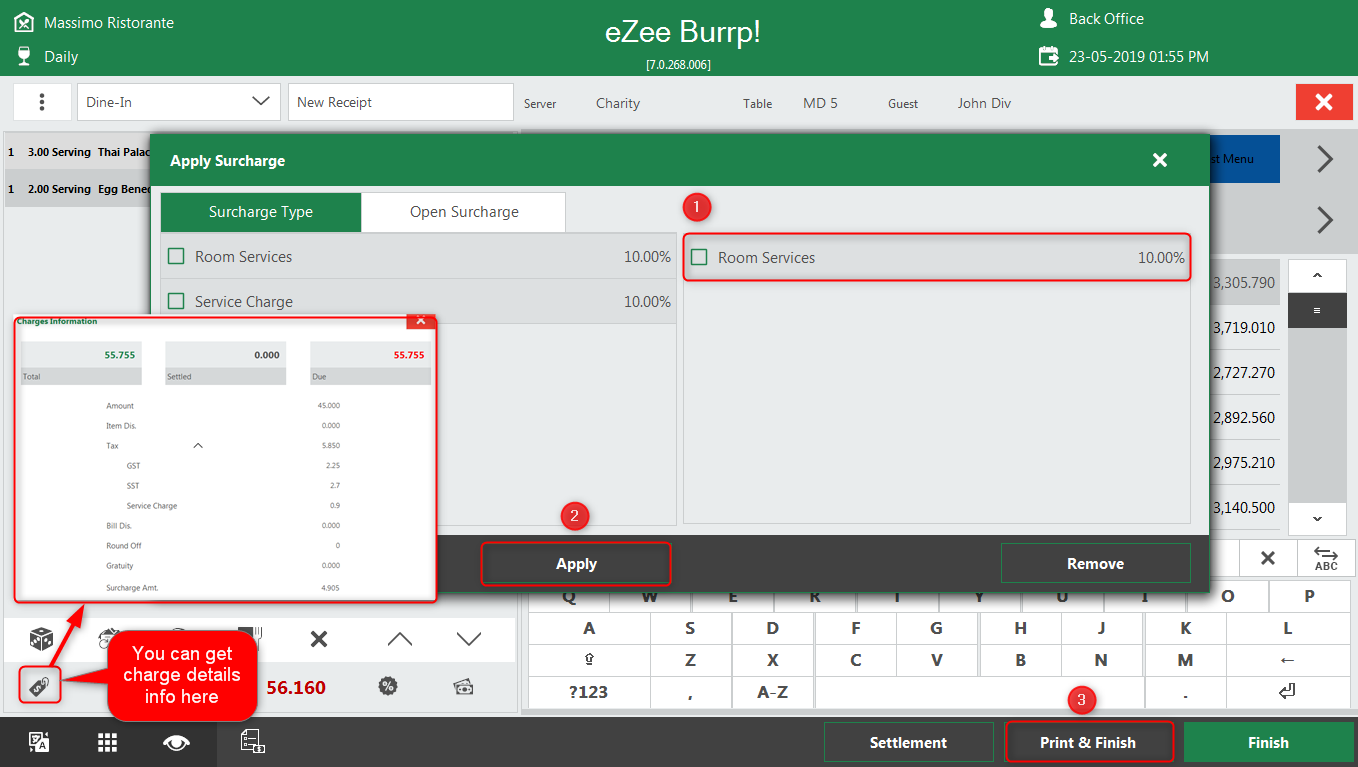
Task: Check Room Services in the right selected panel
Action: point(699,257)
